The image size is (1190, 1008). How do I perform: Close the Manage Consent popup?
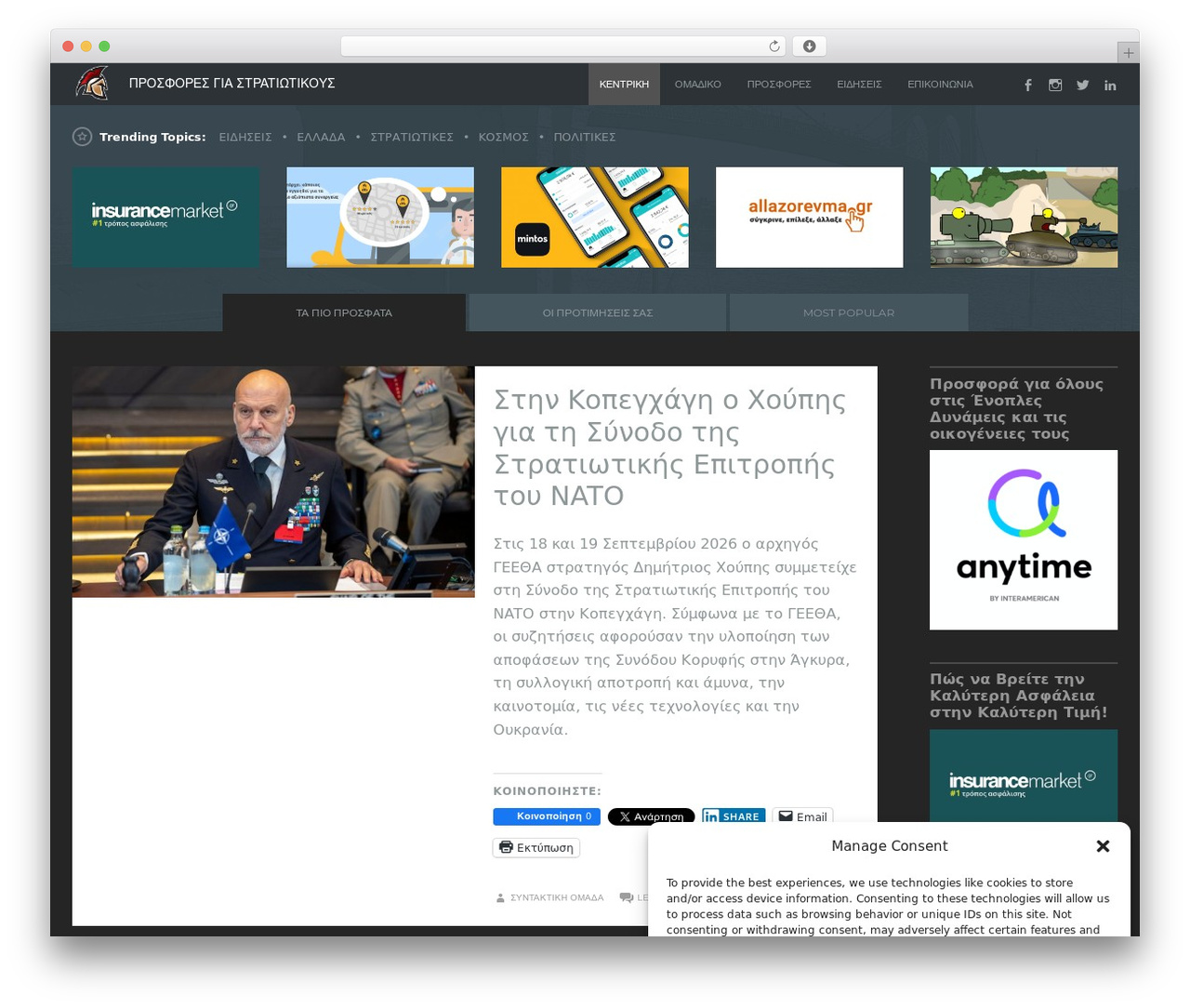pyautogui.click(x=1103, y=846)
